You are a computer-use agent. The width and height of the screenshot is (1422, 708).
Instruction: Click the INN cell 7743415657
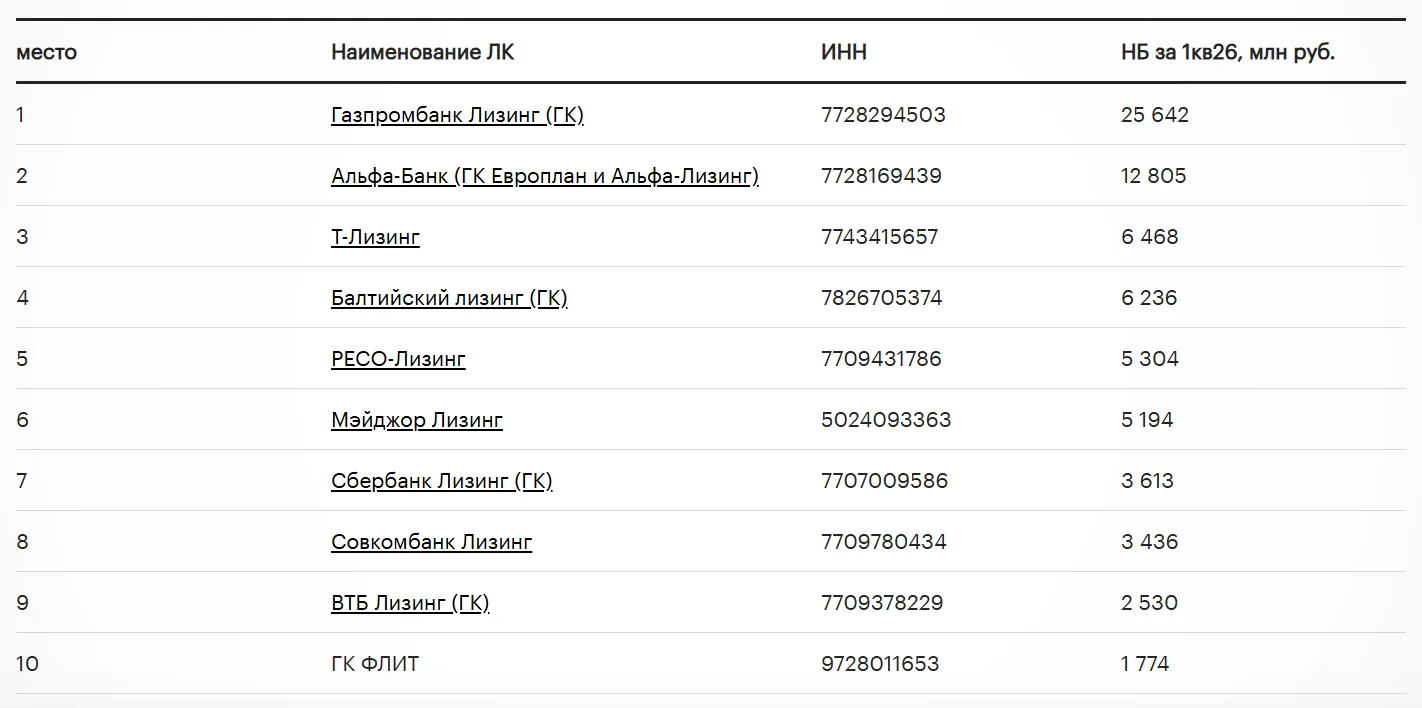click(880, 237)
